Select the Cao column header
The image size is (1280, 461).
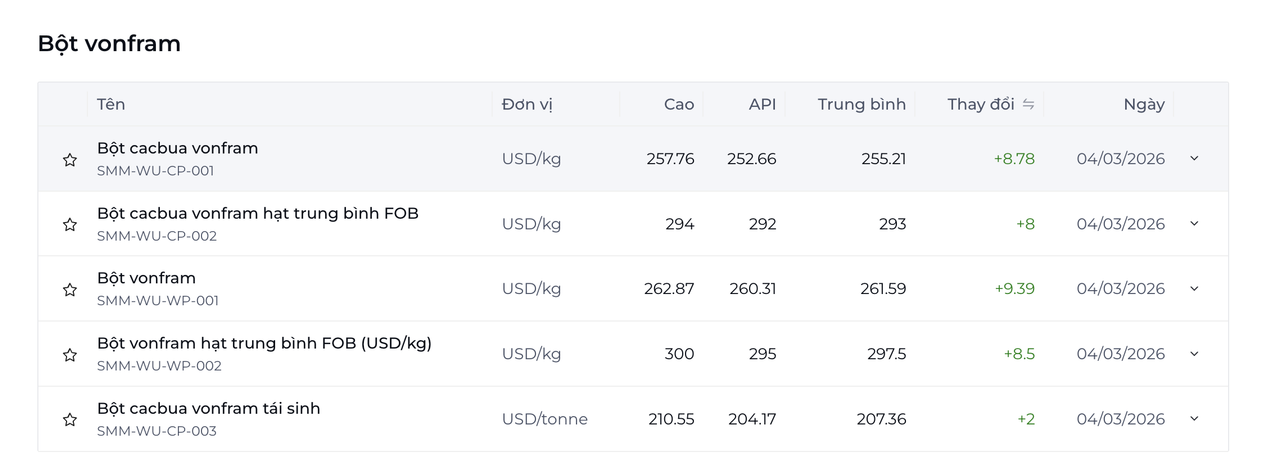pos(678,104)
